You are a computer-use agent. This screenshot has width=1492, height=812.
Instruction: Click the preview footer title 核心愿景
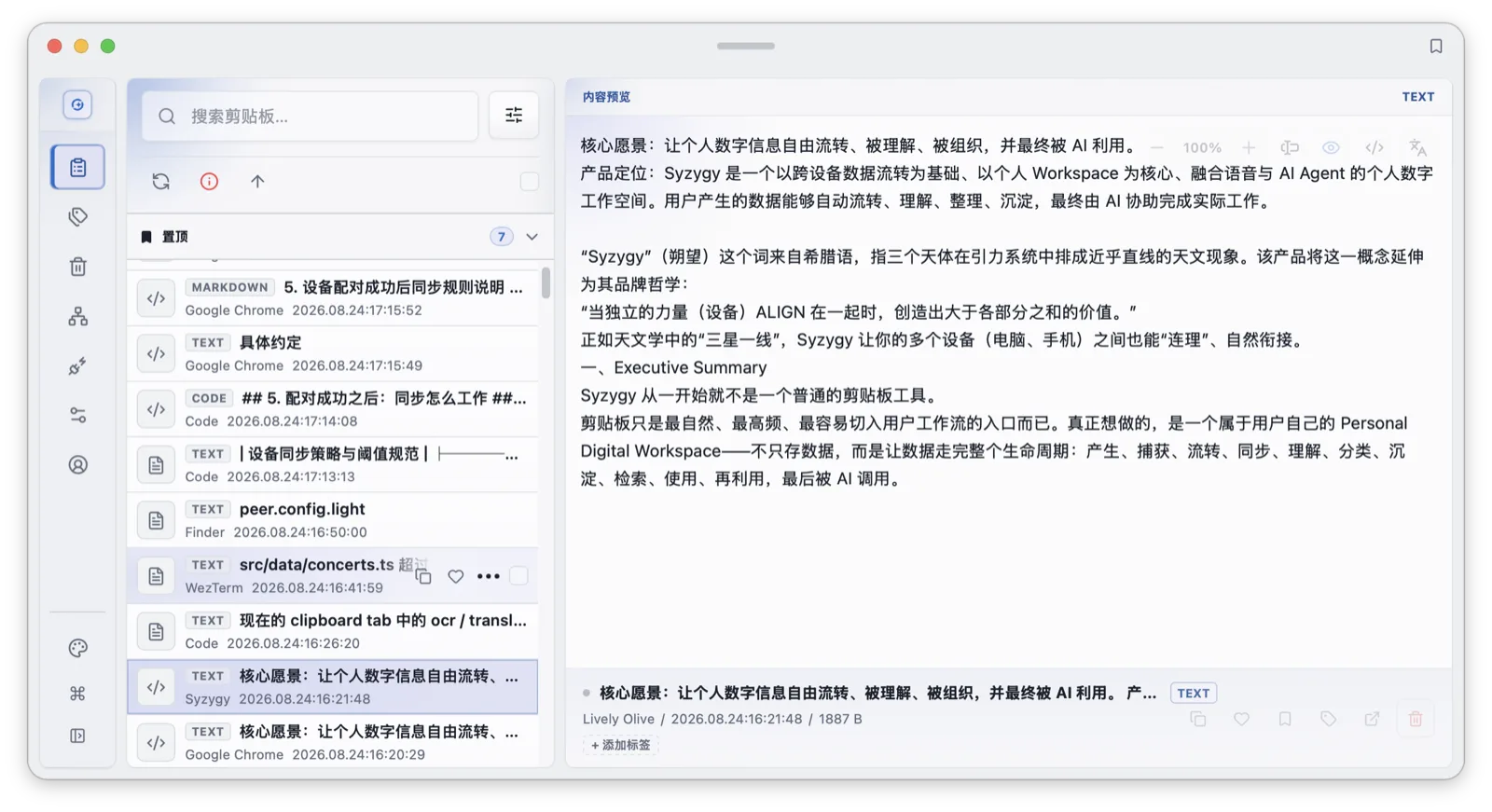877,693
